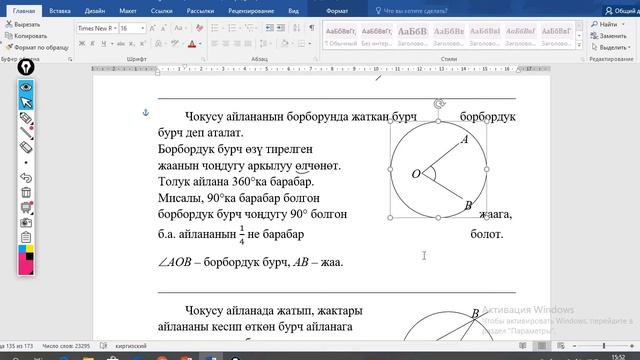Open the Epic Pen color palette
The height and width of the screenshot is (360, 640).
pyautogui.click(x=26, y=260)
